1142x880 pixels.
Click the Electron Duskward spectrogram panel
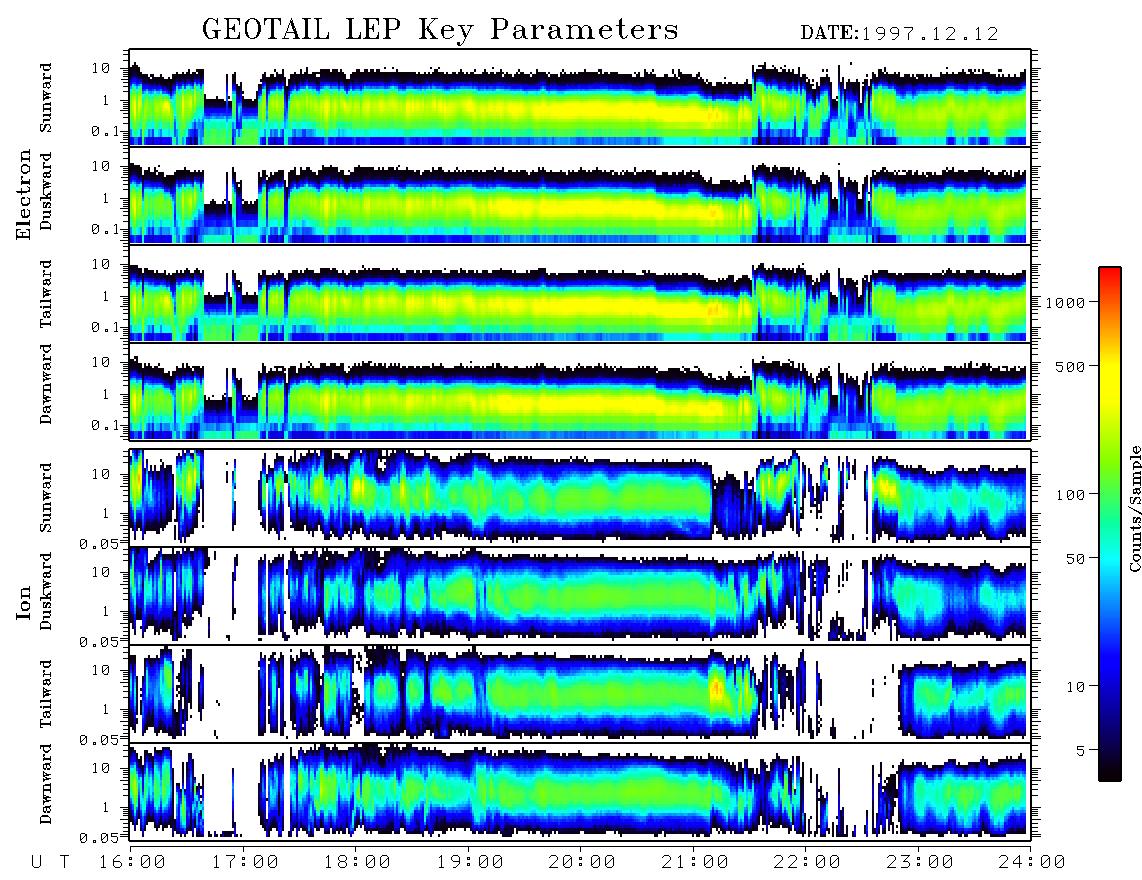click(x=580, y=195)
